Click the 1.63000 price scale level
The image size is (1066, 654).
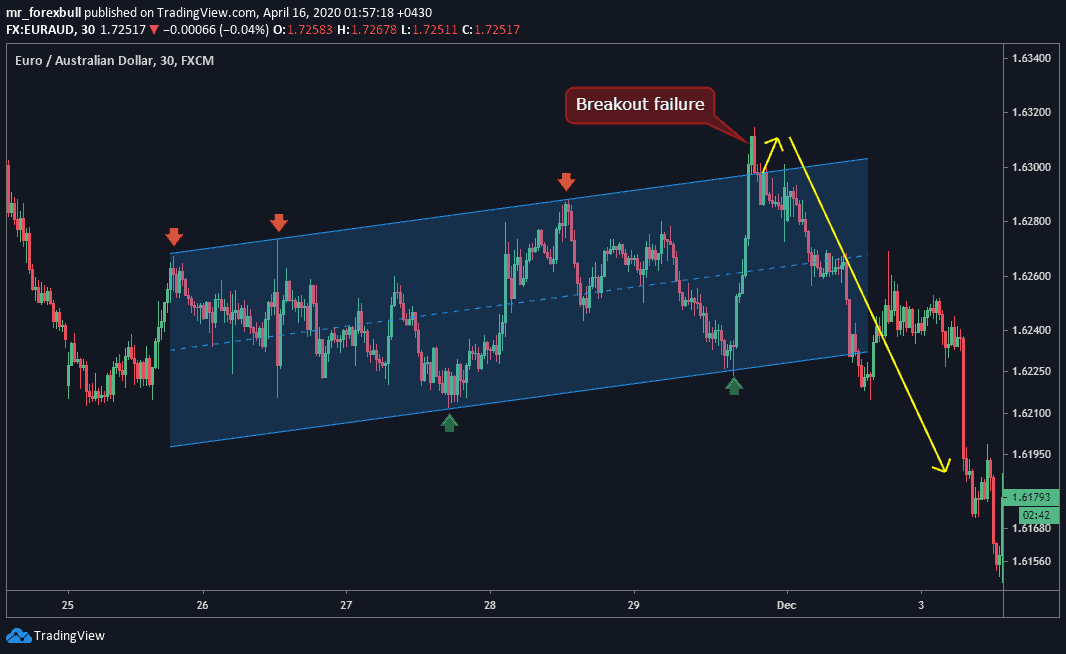pos(1030,167)
